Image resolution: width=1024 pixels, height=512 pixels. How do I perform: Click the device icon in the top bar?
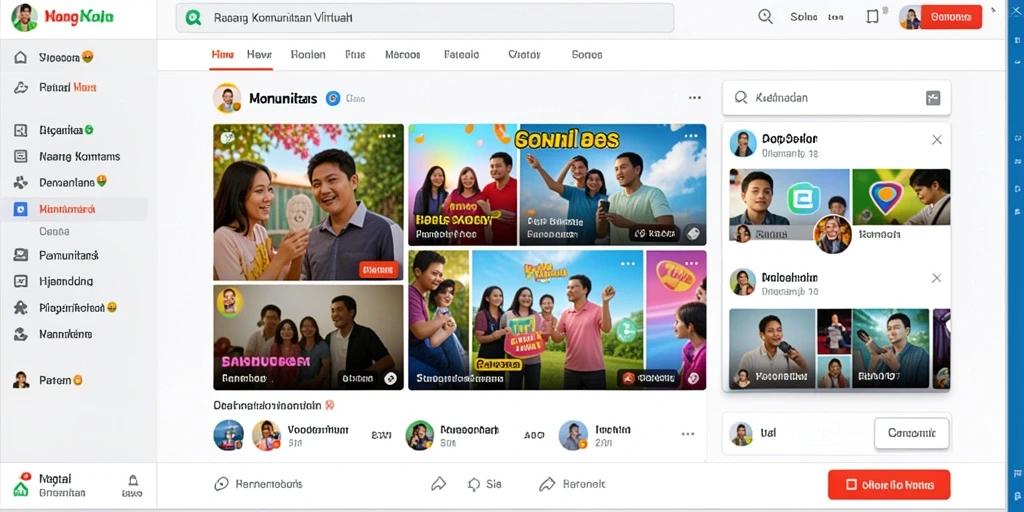pos(872,18)
